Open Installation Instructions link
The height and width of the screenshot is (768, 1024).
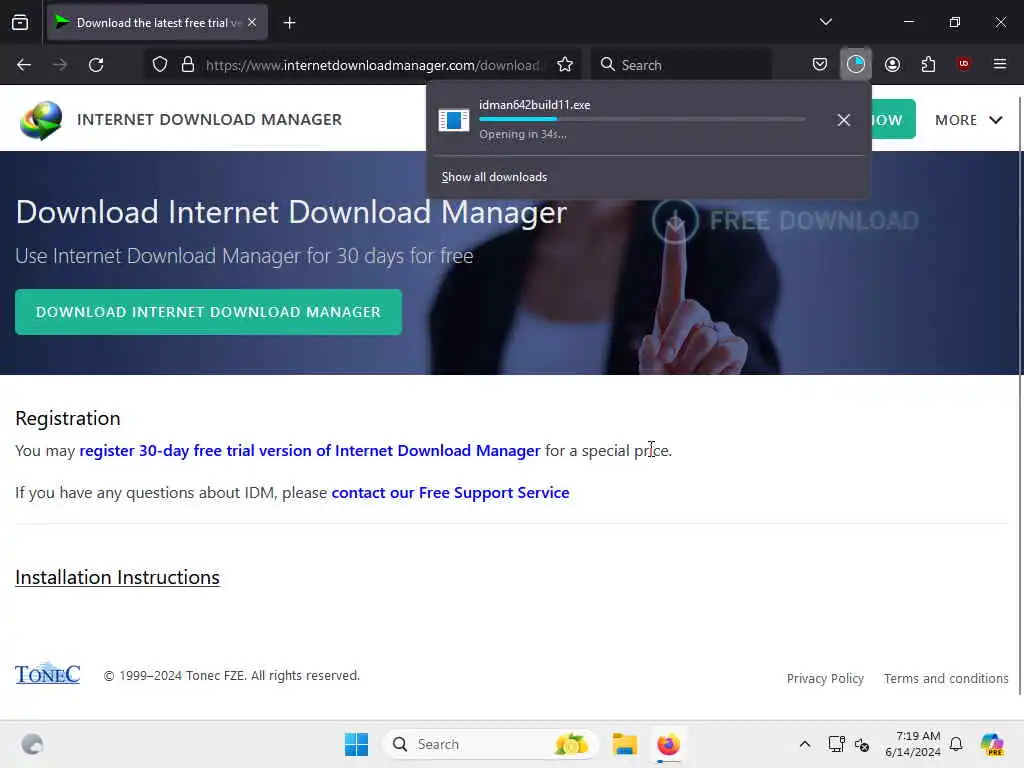click(x=118, y=577)
